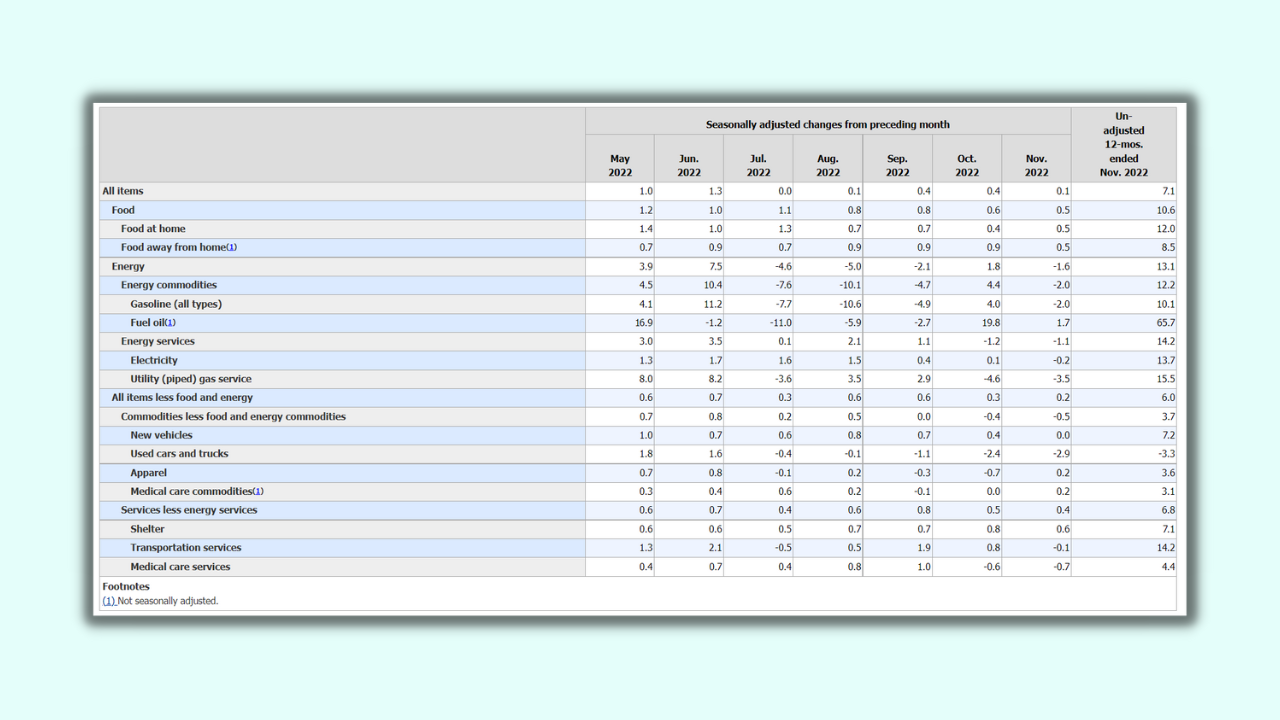The width and height of the screenshot is (1280, 720).
Task: Select Energy commodities Jun. 2022 value 10.4
Action: 712,285
